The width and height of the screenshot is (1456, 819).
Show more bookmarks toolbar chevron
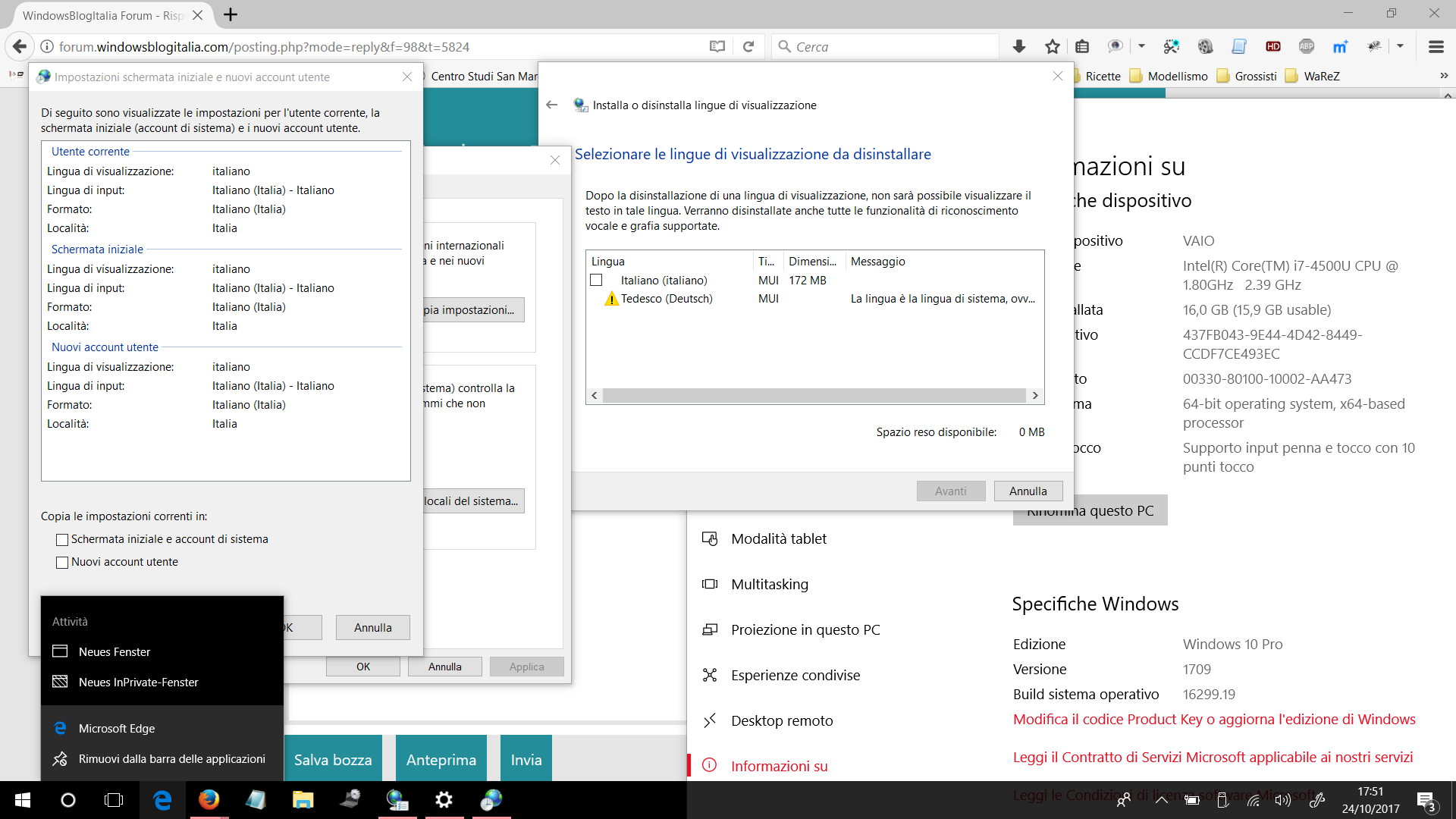(x=1443, y=76)
